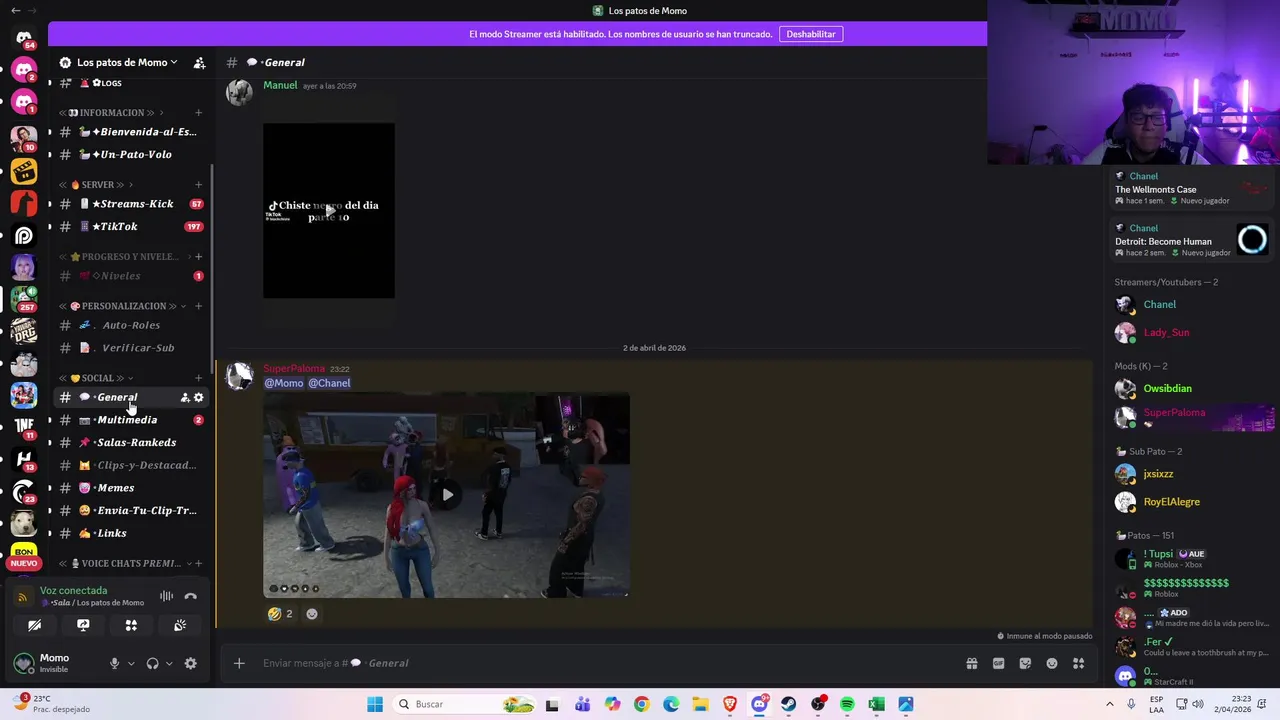Open the Memes channel
1280x720 pixels.
[131, 488]
